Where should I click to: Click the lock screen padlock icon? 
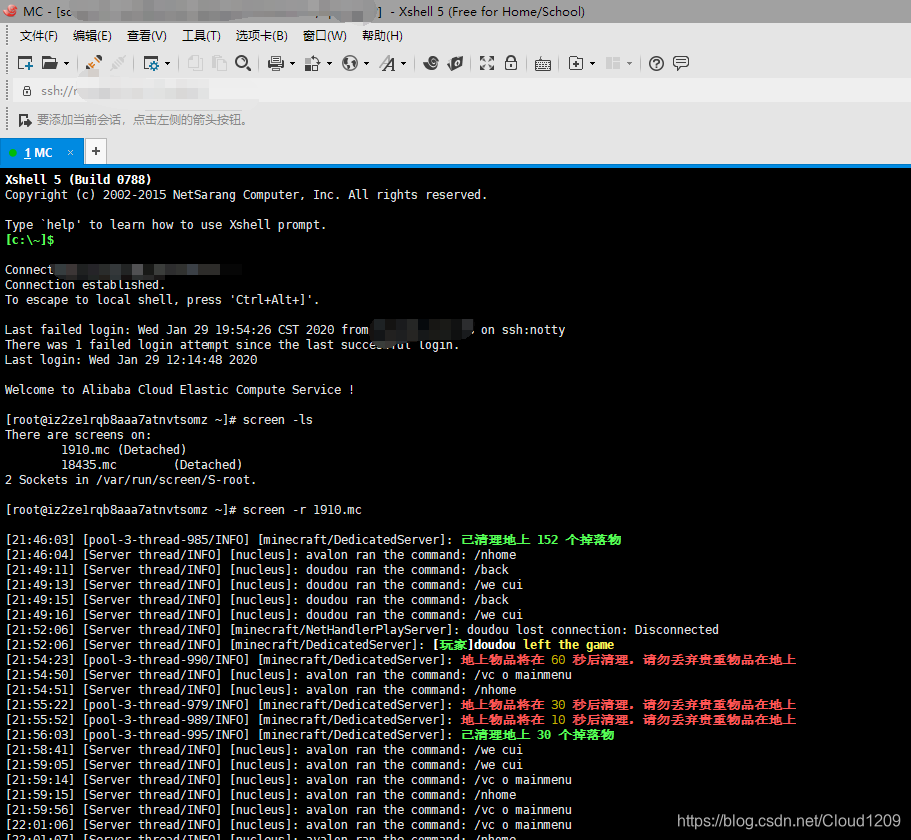(x=511, y=63)
